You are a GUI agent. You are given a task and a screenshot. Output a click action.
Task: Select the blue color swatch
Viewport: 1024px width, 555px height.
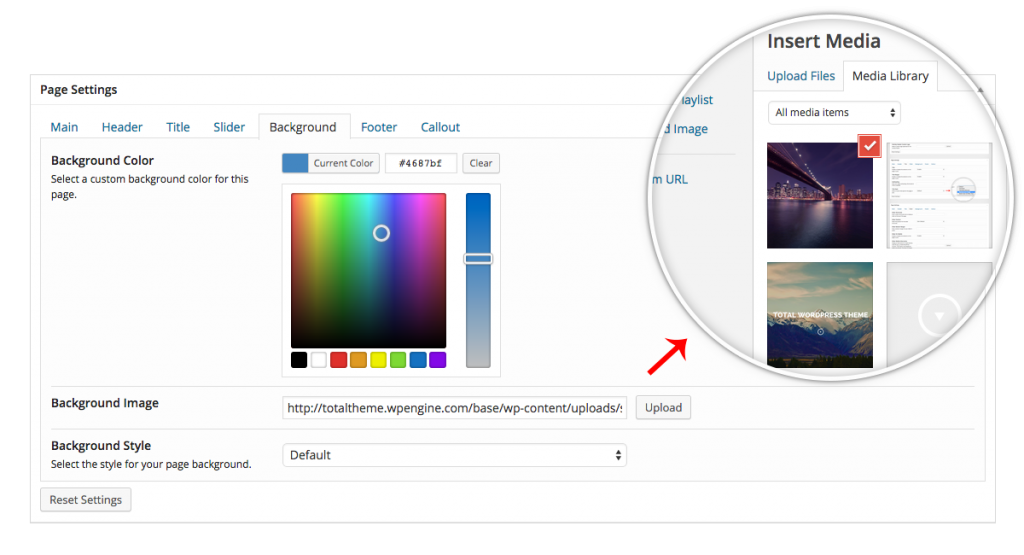pyautogui.click(x=418, y=360)
